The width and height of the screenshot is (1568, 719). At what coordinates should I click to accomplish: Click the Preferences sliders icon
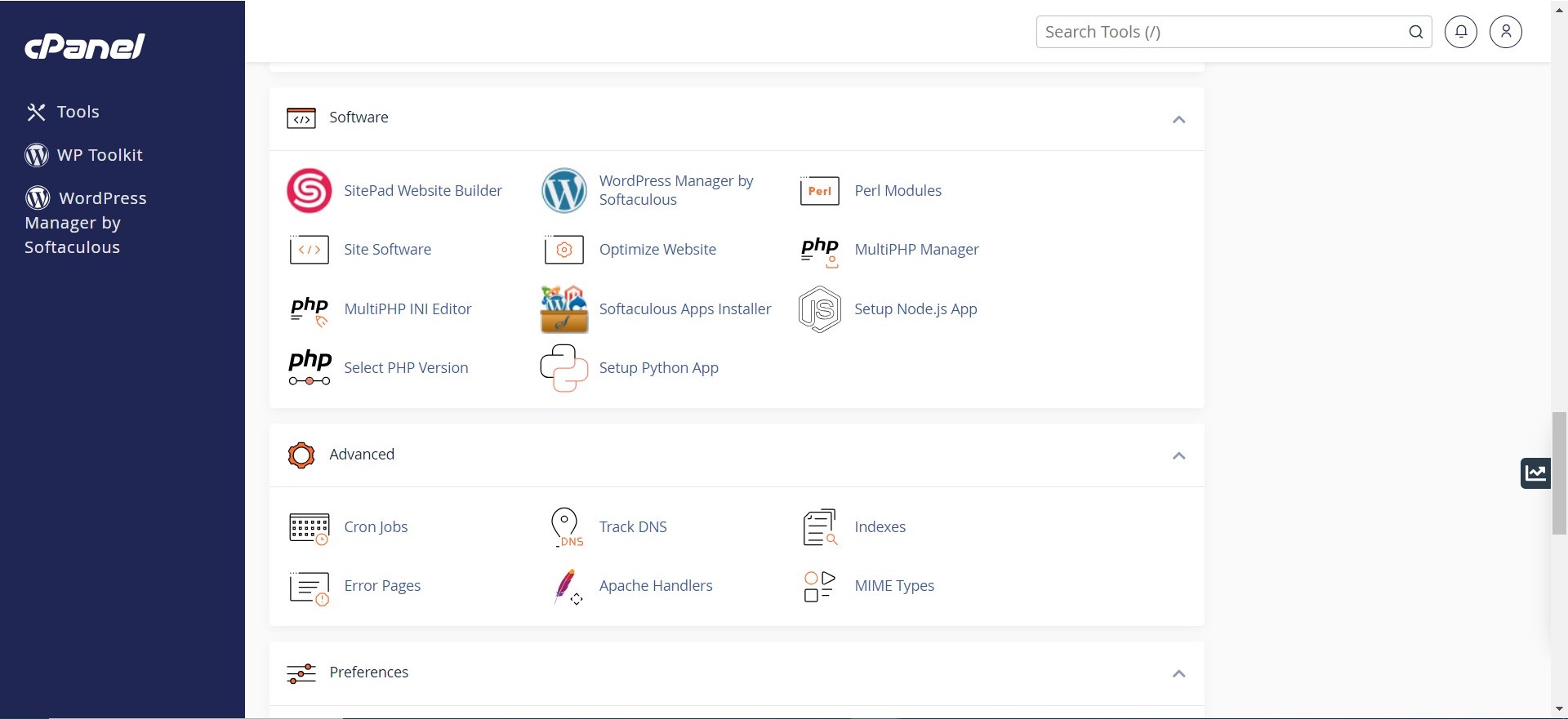point(301,673)
